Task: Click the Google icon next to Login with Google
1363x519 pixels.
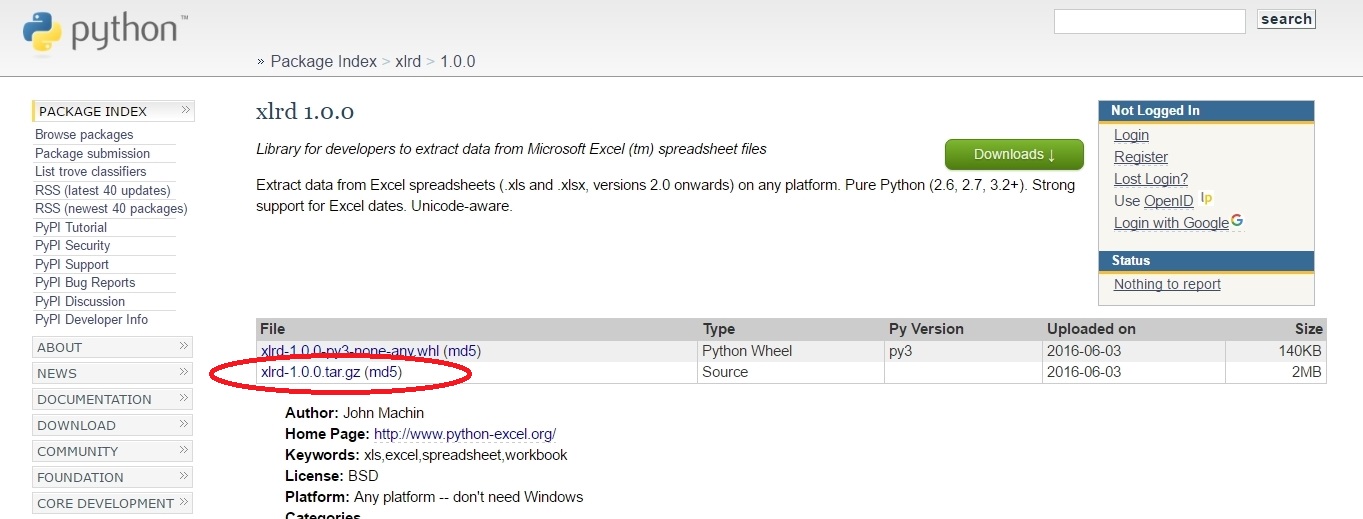Action: 1237,222
